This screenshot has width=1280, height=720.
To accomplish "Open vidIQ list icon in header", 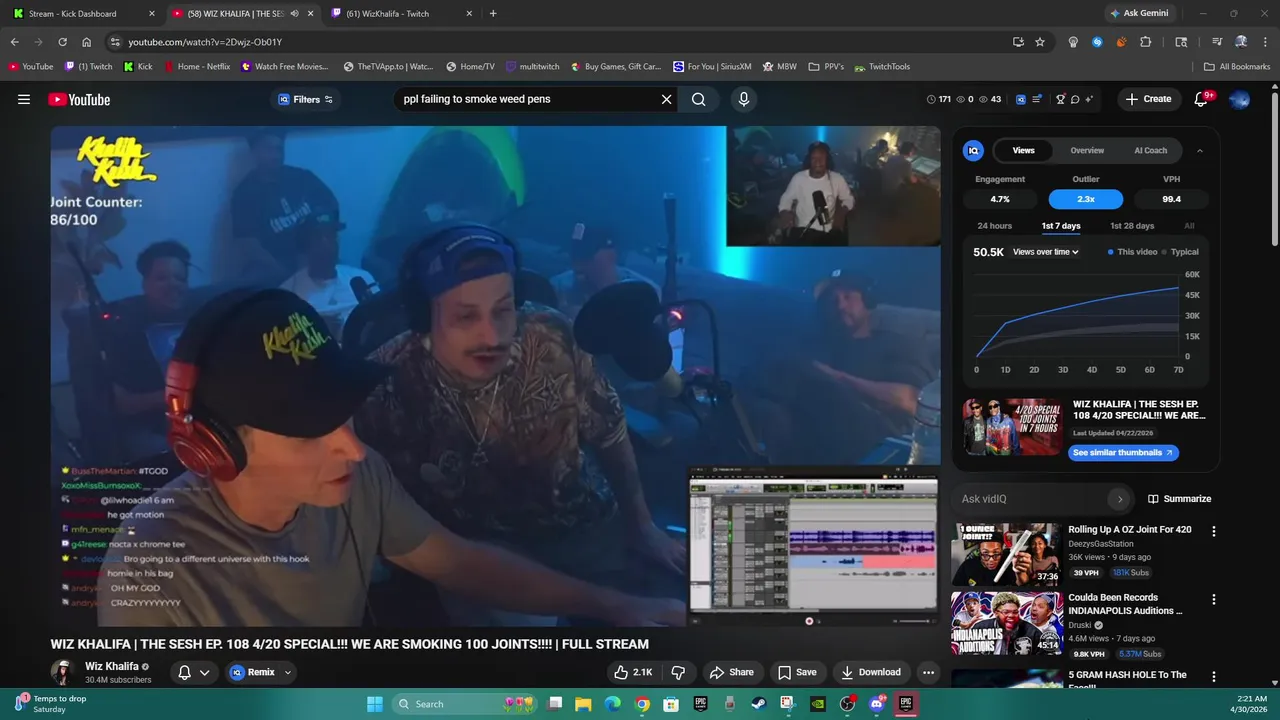I will point(1037,99).
